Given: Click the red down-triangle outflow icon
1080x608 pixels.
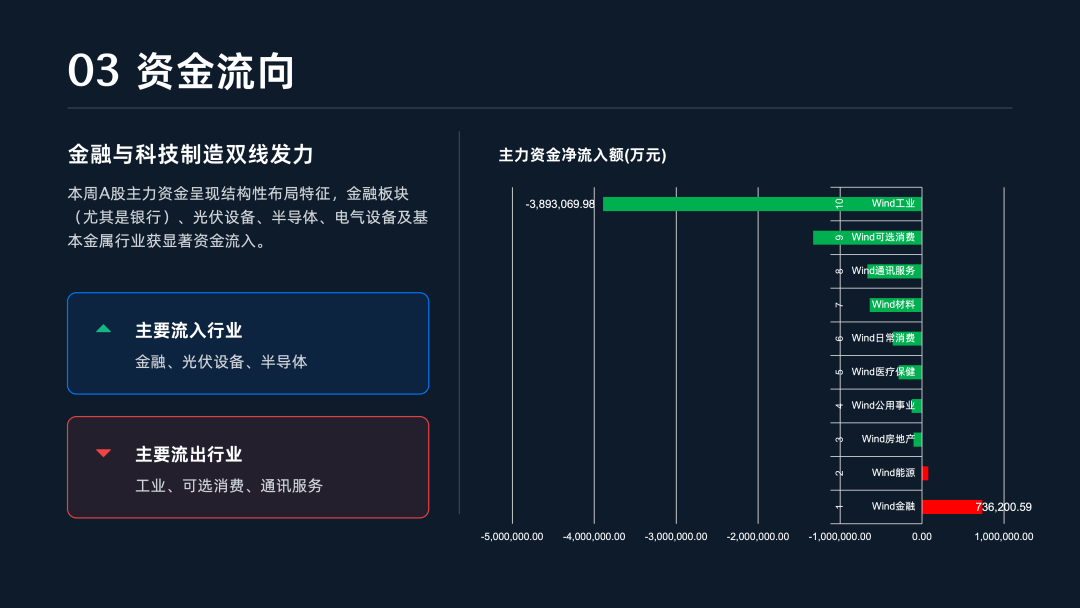Looking at the screenshot, I should point(103,454).
